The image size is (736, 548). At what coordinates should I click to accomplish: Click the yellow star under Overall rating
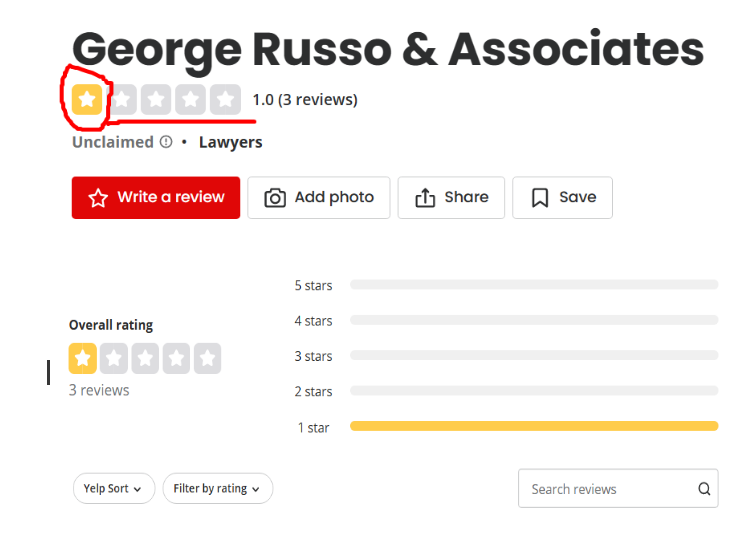83,358
